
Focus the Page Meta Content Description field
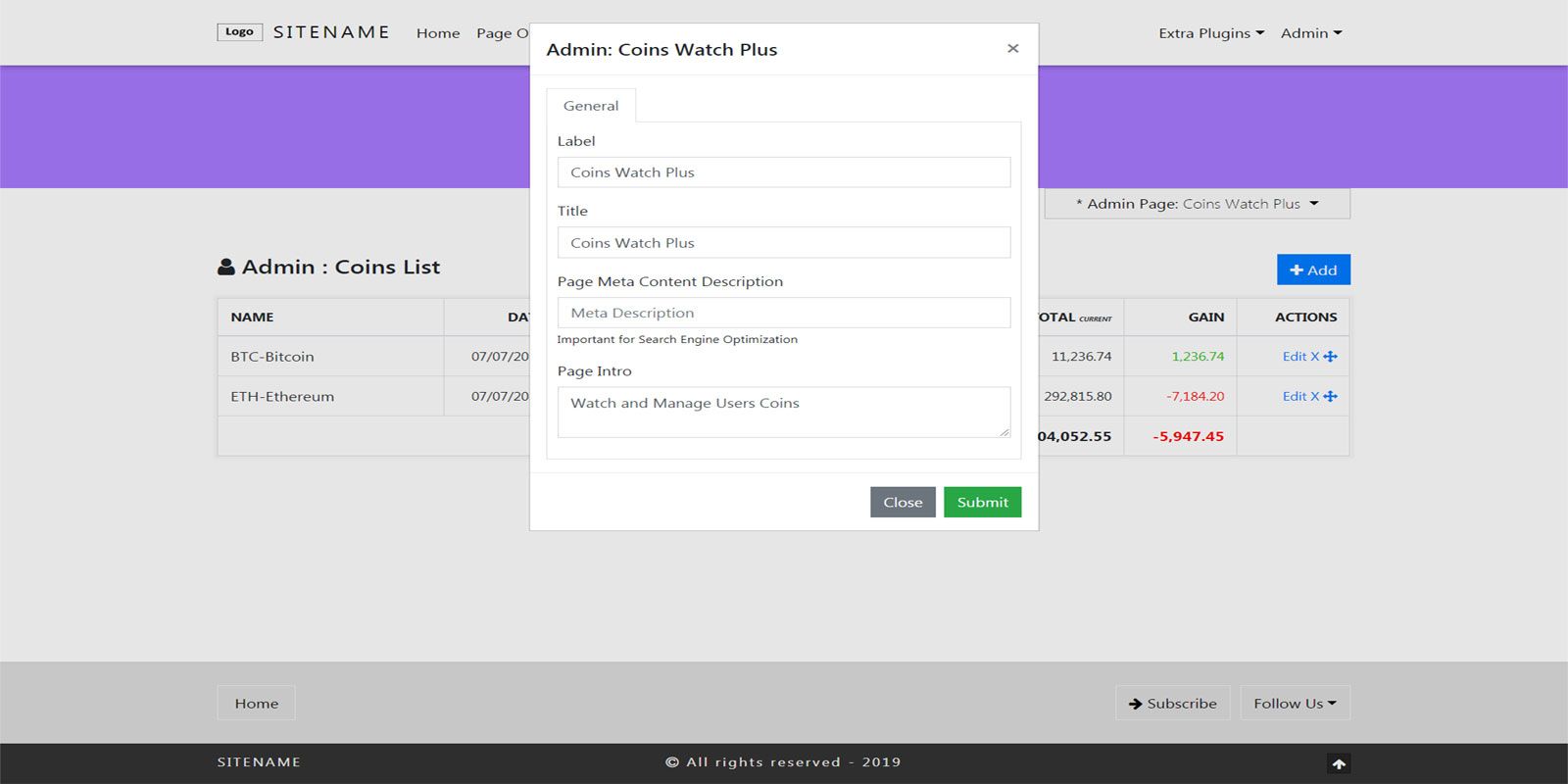[784, 313]
